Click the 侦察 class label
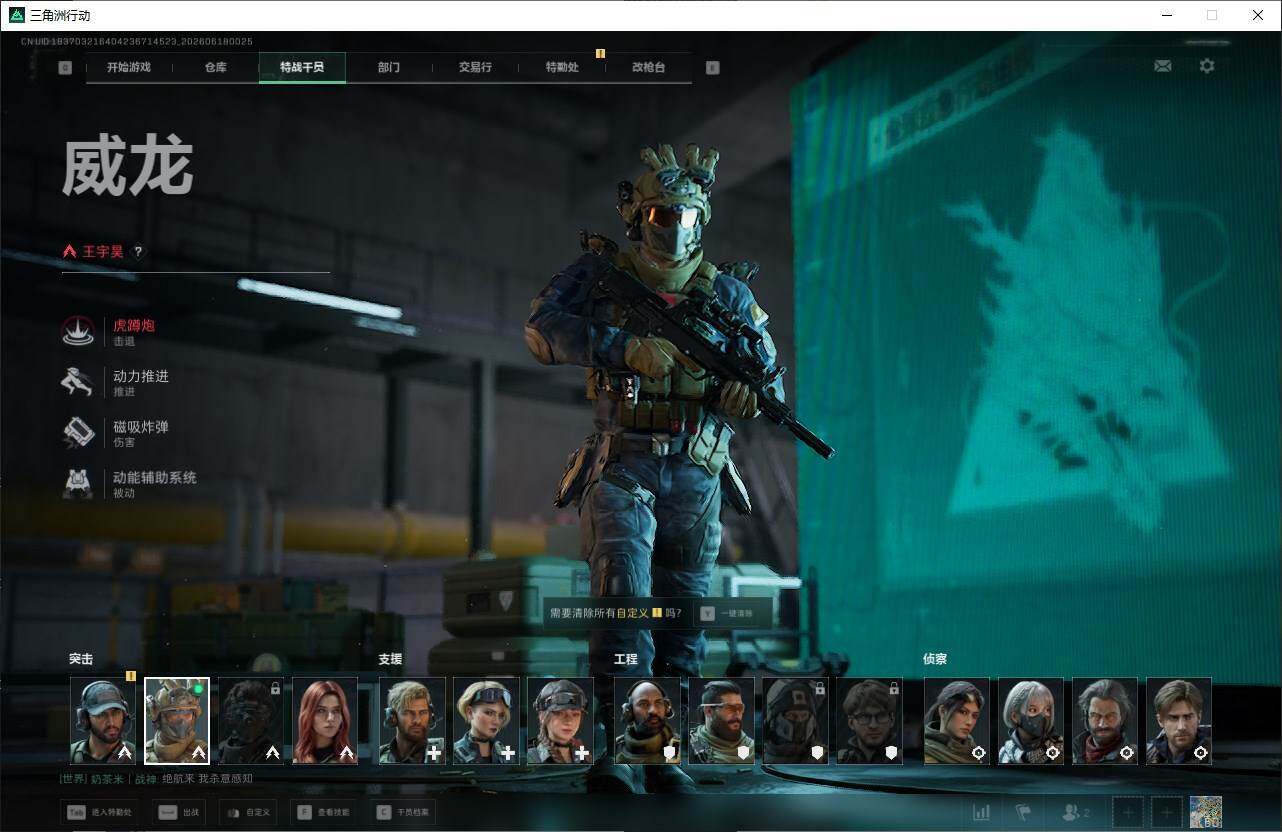 click(935, 659)
